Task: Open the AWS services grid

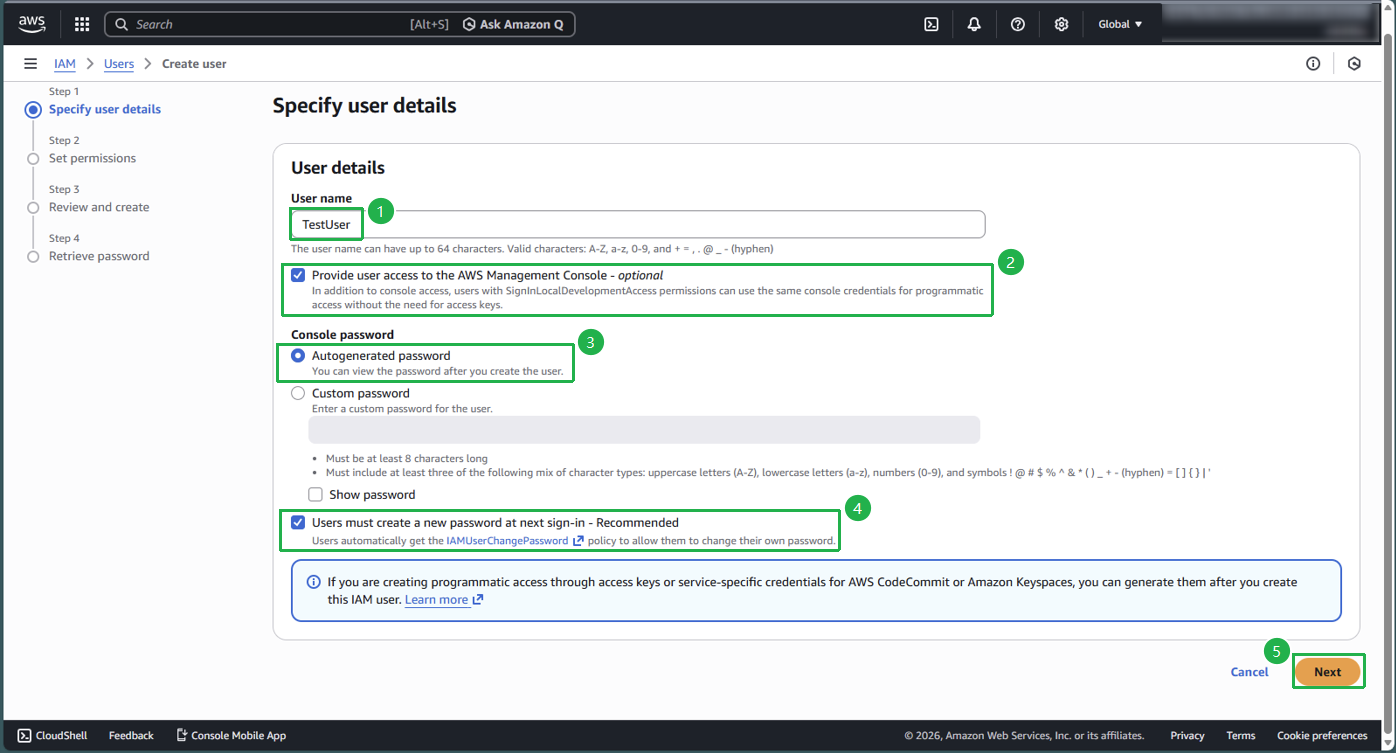Action: 81,23
